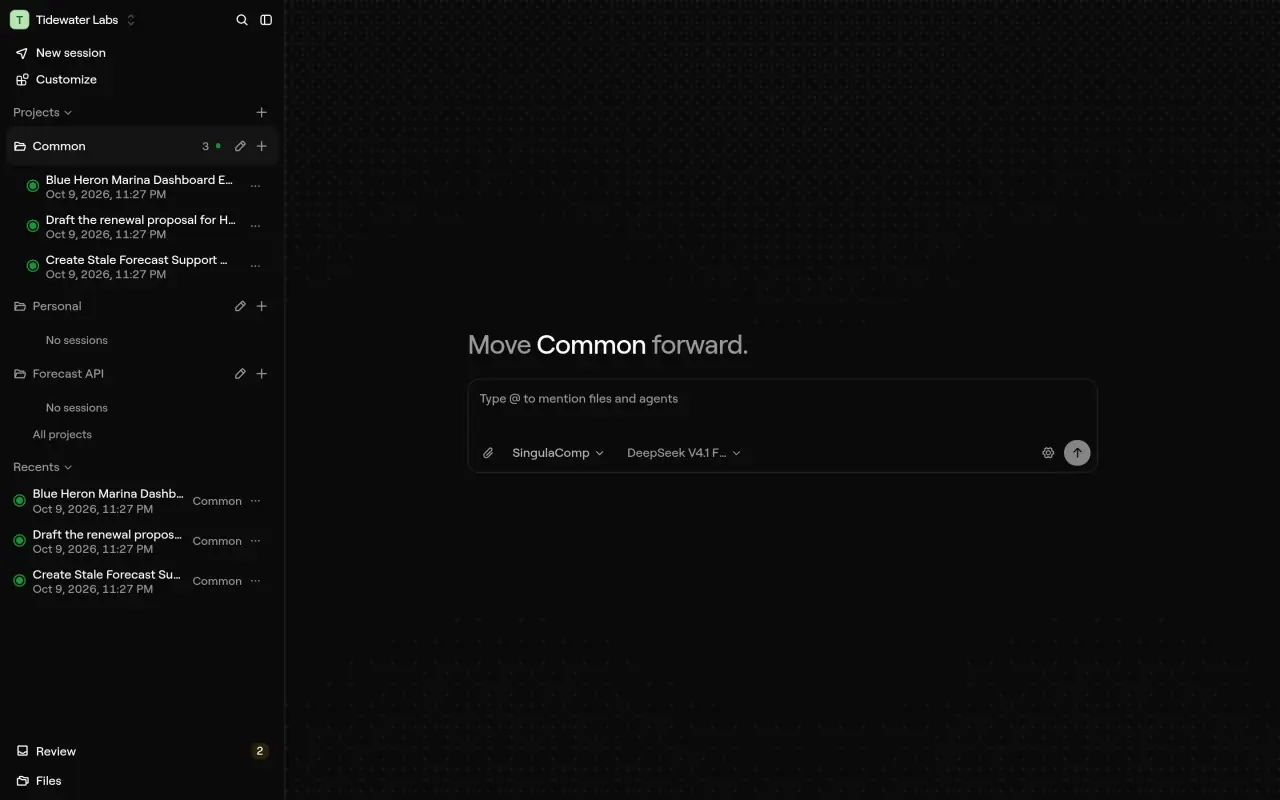Open Draft the renewal proposal project session
The height and width of the screenshot is (800, 1280).
click(x=139, y=227)
